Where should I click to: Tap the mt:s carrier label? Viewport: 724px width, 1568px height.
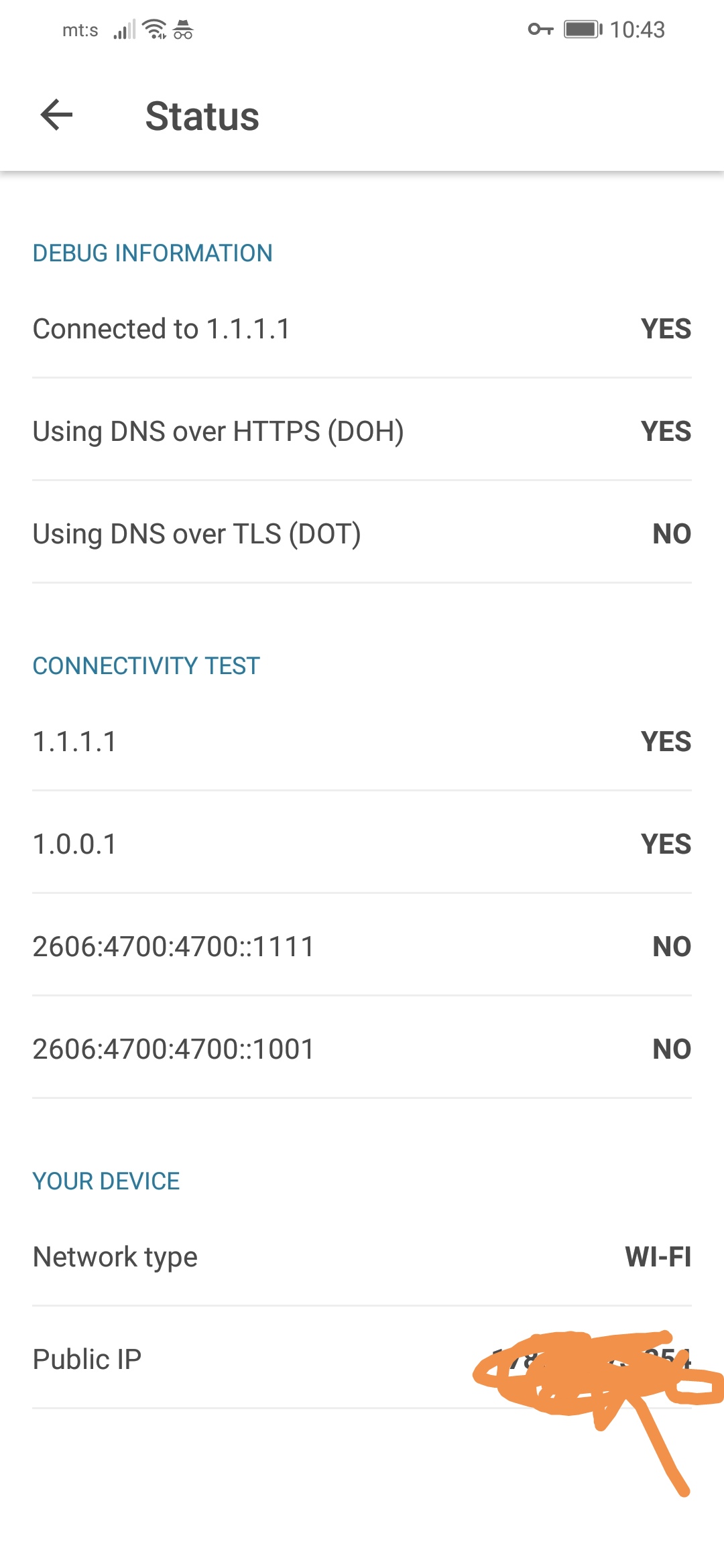tap(80, 30)
